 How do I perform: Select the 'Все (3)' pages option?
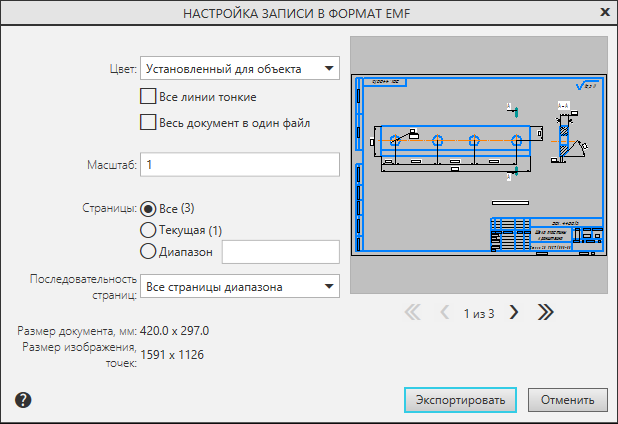[x=149, y=209]
